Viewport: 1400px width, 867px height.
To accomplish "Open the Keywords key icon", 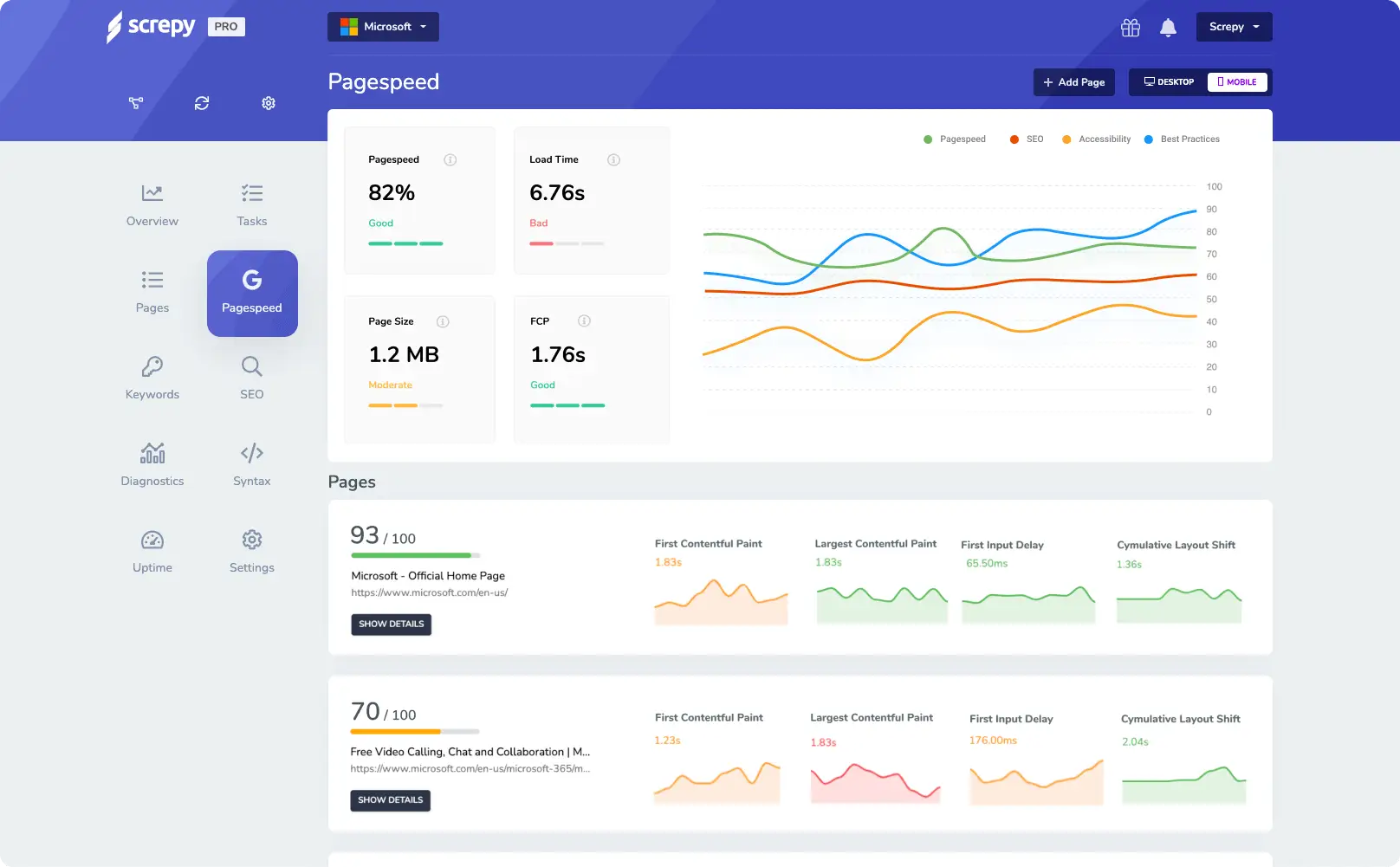I will [152, 366].
